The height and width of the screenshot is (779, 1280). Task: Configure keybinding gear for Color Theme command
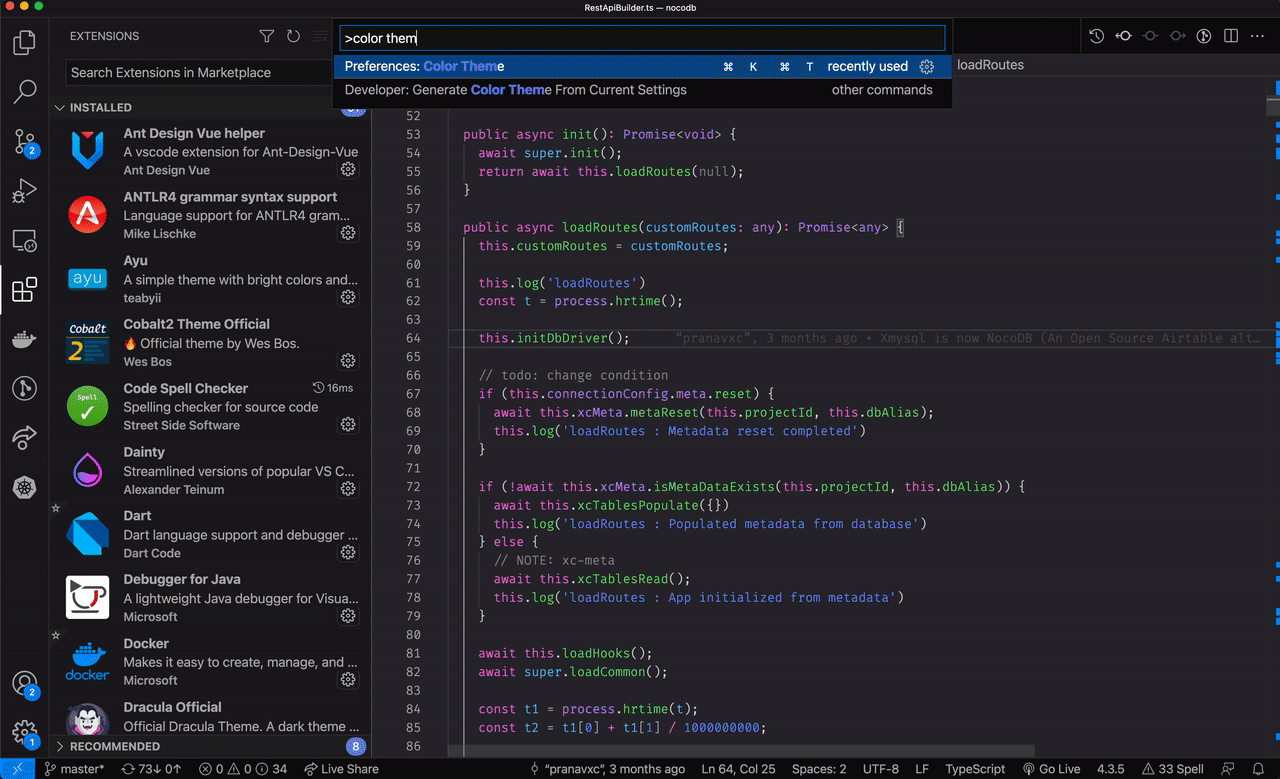coord(927,66)
